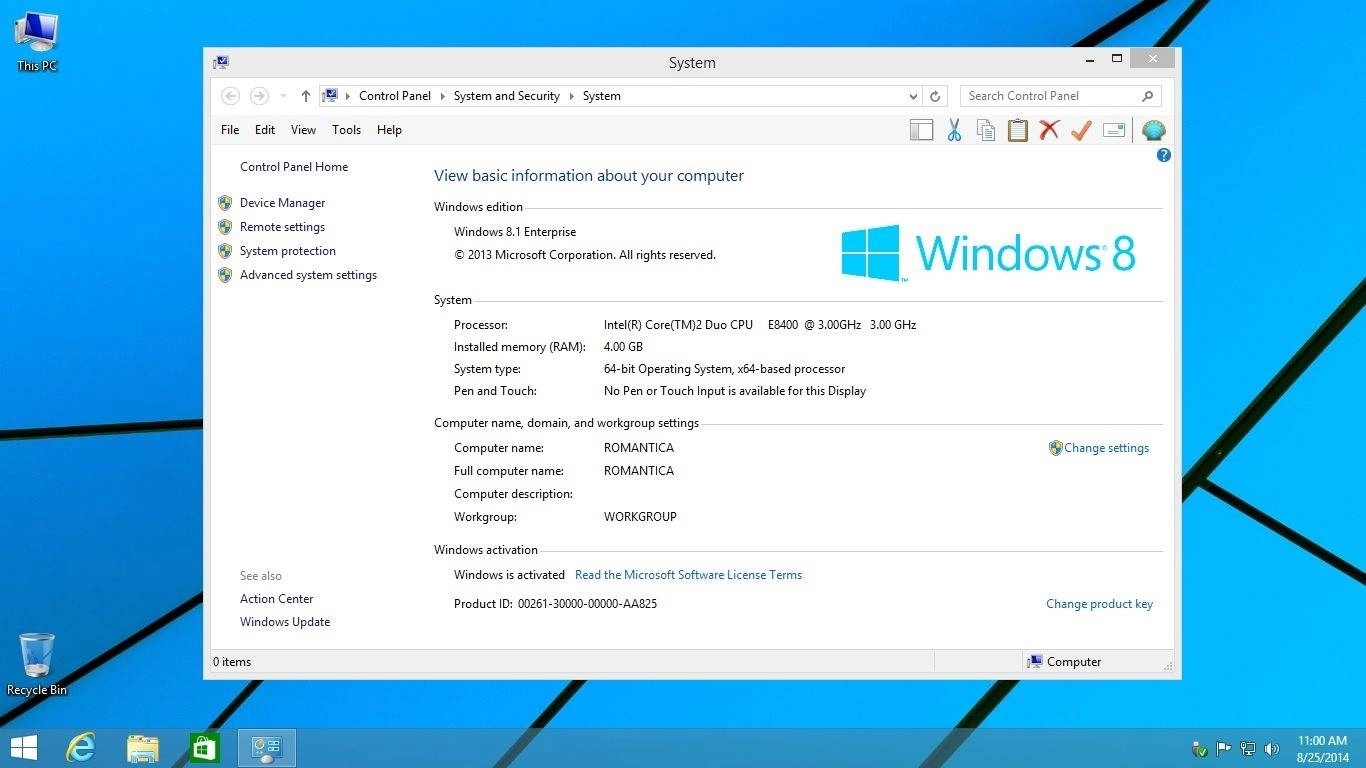Image resolution: width=1366 pixels, height=768 pixels.
Task: Open System protection link
Action: pos(288,251)
